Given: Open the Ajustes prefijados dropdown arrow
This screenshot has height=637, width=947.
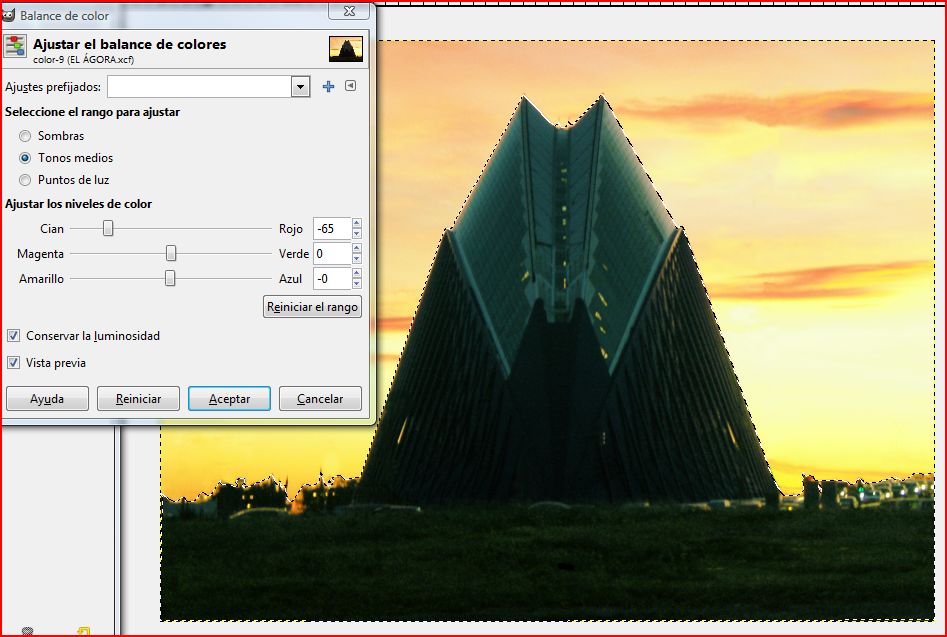Looking at the screenshot, I should point(300,87).
